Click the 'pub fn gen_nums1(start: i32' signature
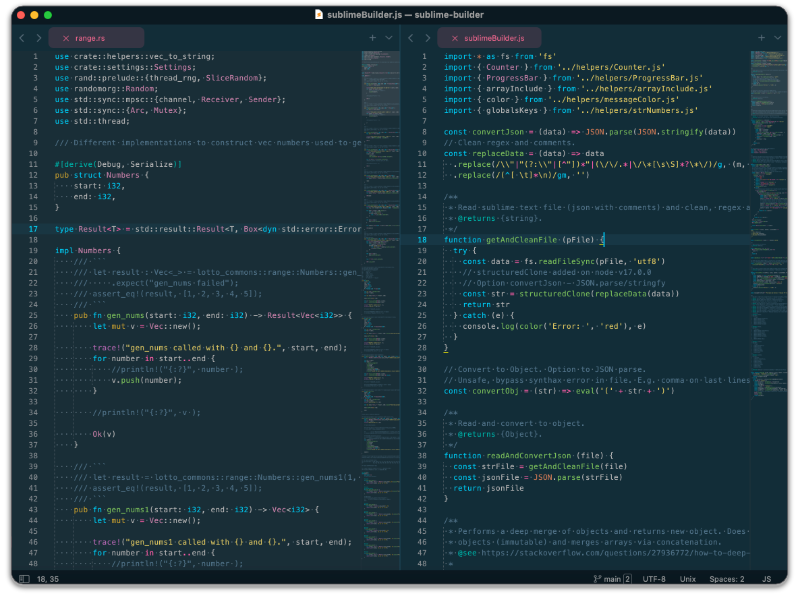 click(196, 510)
